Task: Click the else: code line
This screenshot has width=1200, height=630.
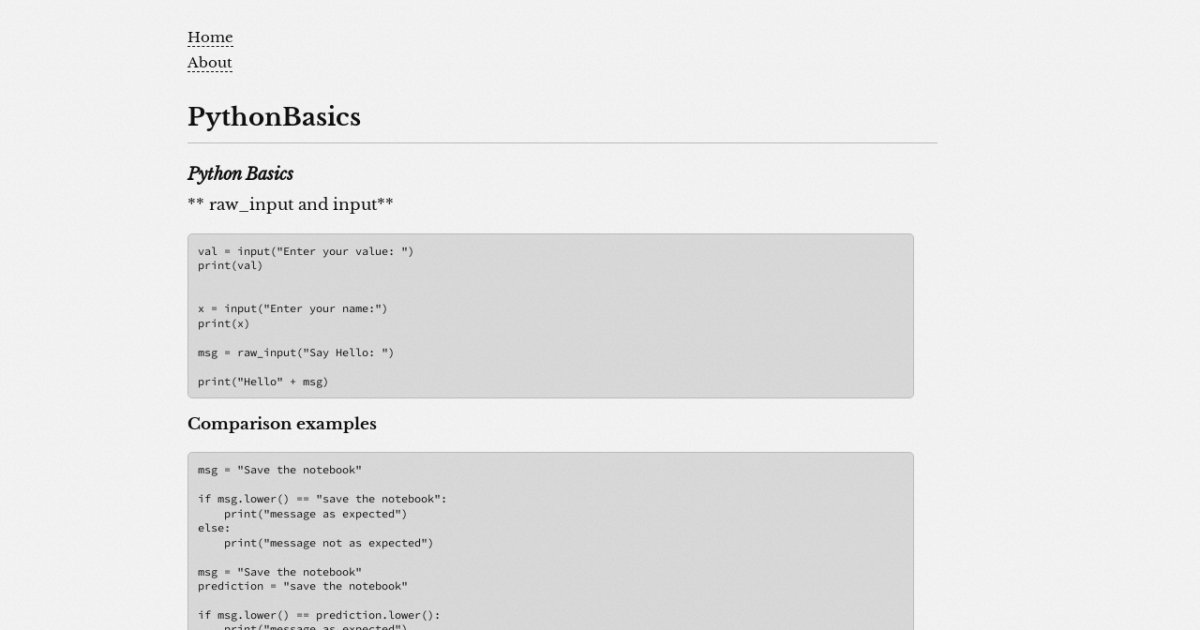Action: pos(213,528)
